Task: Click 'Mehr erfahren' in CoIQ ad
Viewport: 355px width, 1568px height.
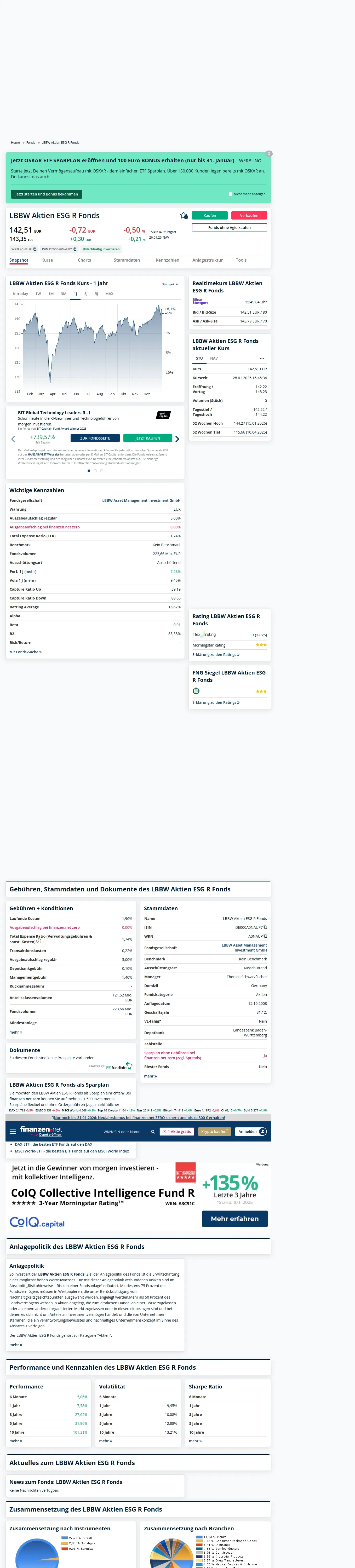Action: [234, 1219]
